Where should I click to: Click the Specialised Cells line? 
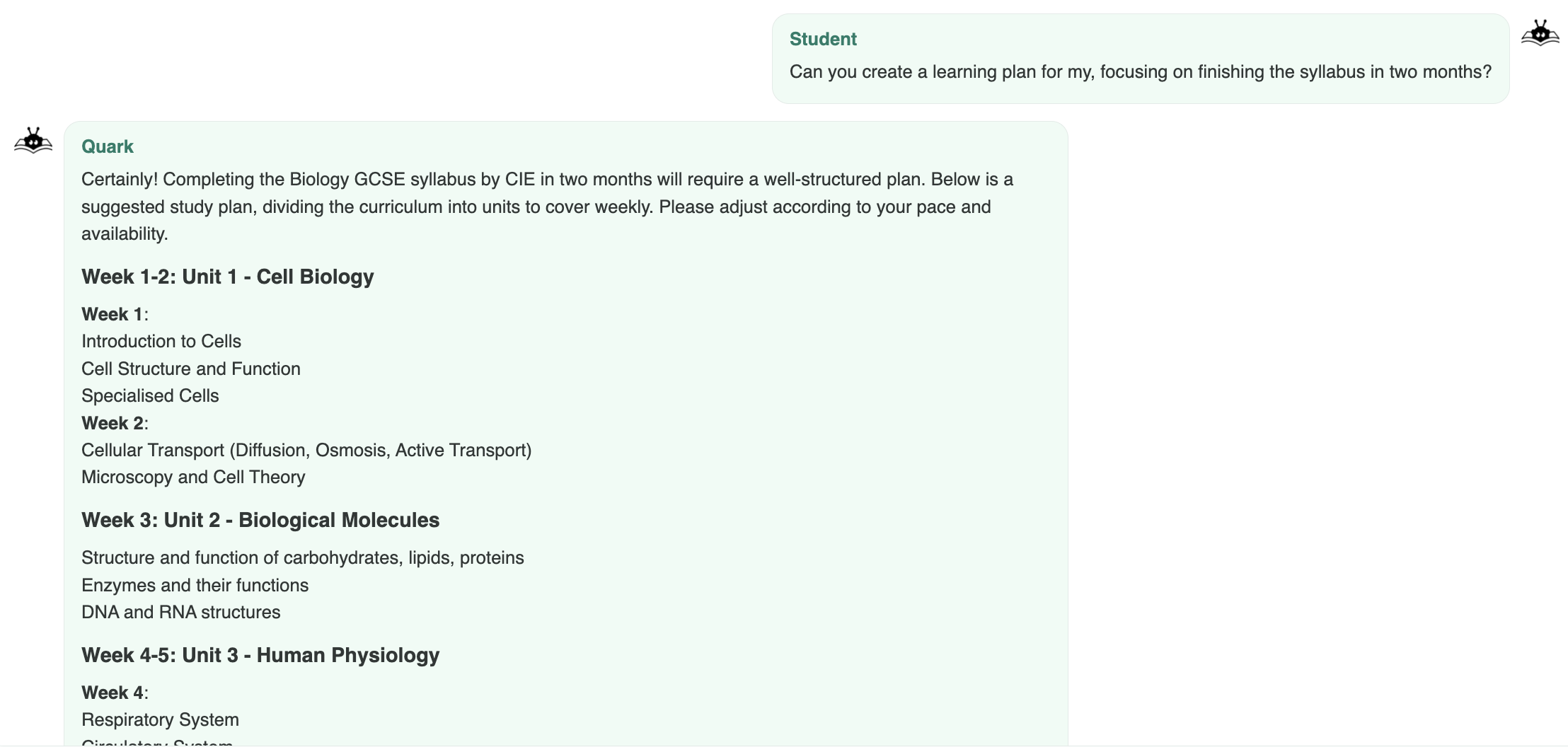[x=150, y=396]
